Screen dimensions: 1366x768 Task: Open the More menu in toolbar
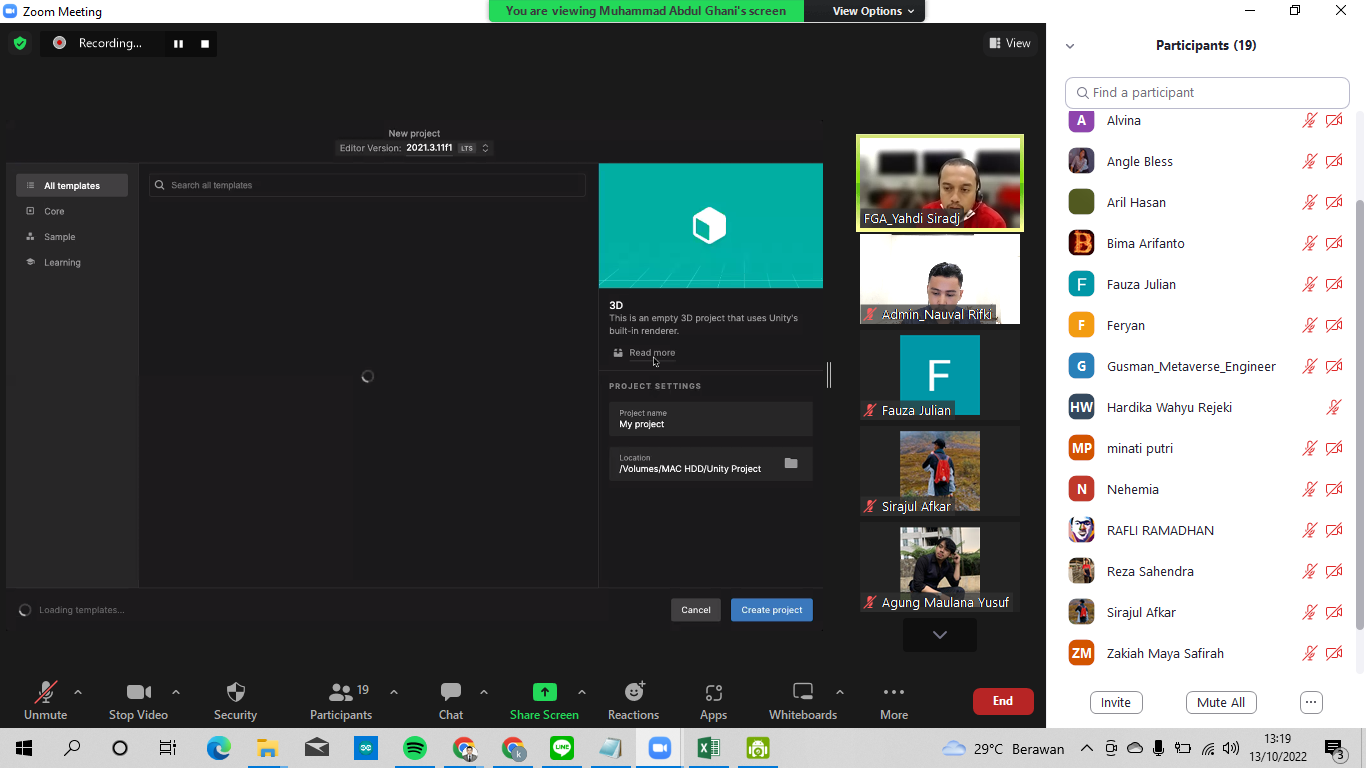tap(894, 693)
